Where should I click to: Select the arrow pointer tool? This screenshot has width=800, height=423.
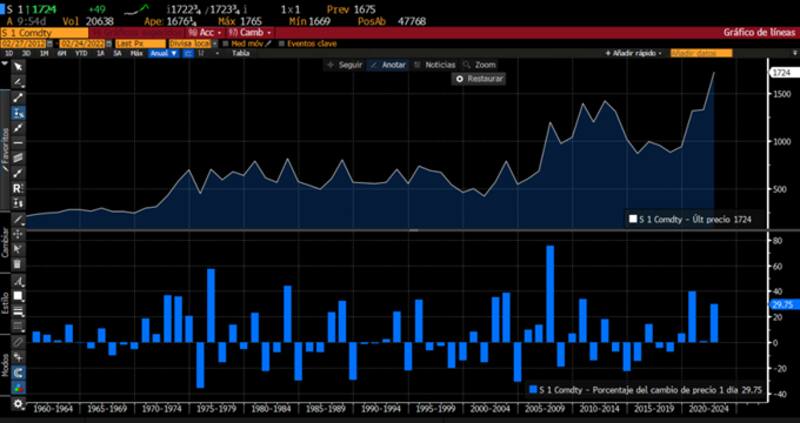point(18,66)
